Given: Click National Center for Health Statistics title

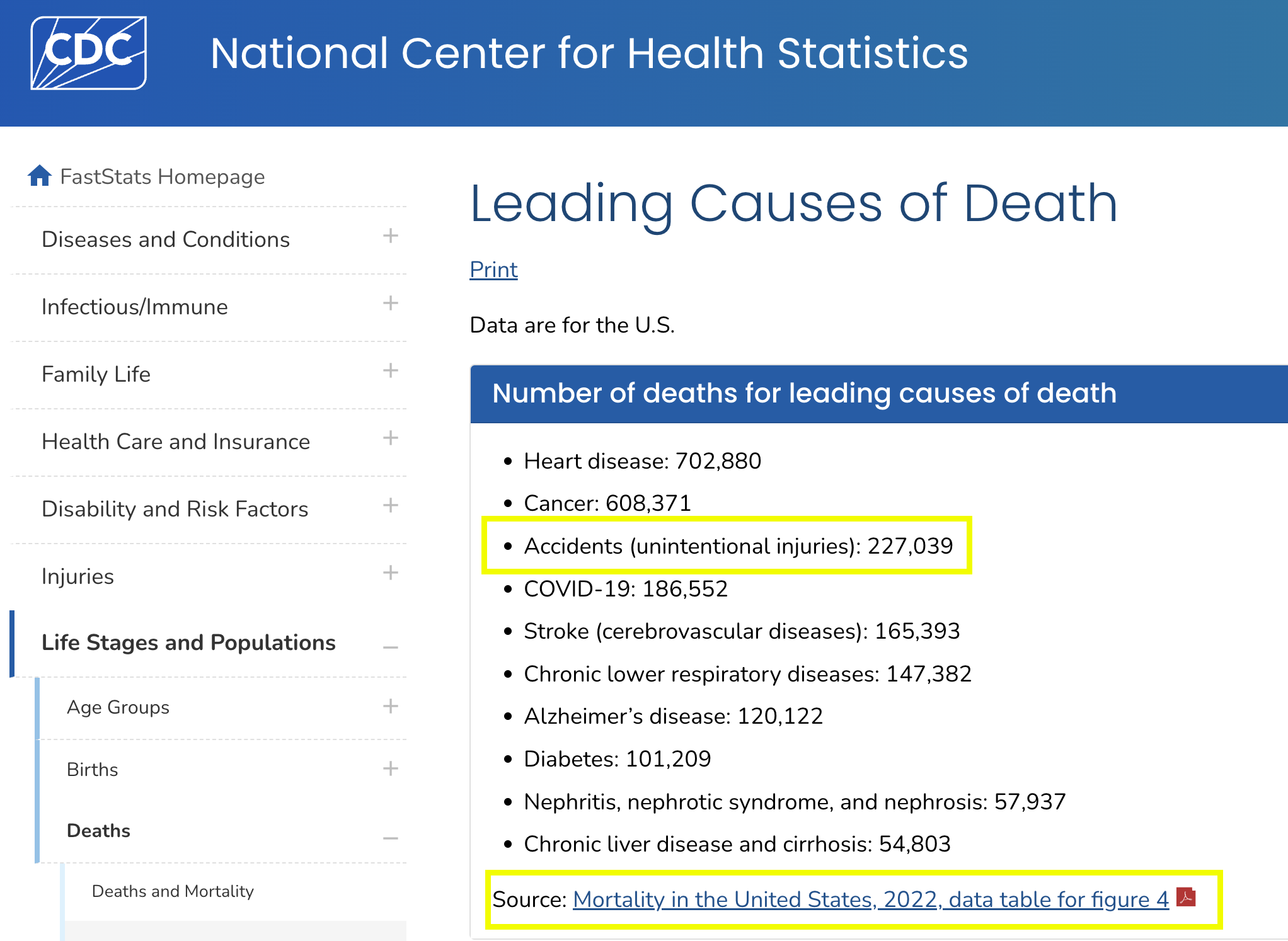Looking at the screenshot, I should [x=589, y=53].
